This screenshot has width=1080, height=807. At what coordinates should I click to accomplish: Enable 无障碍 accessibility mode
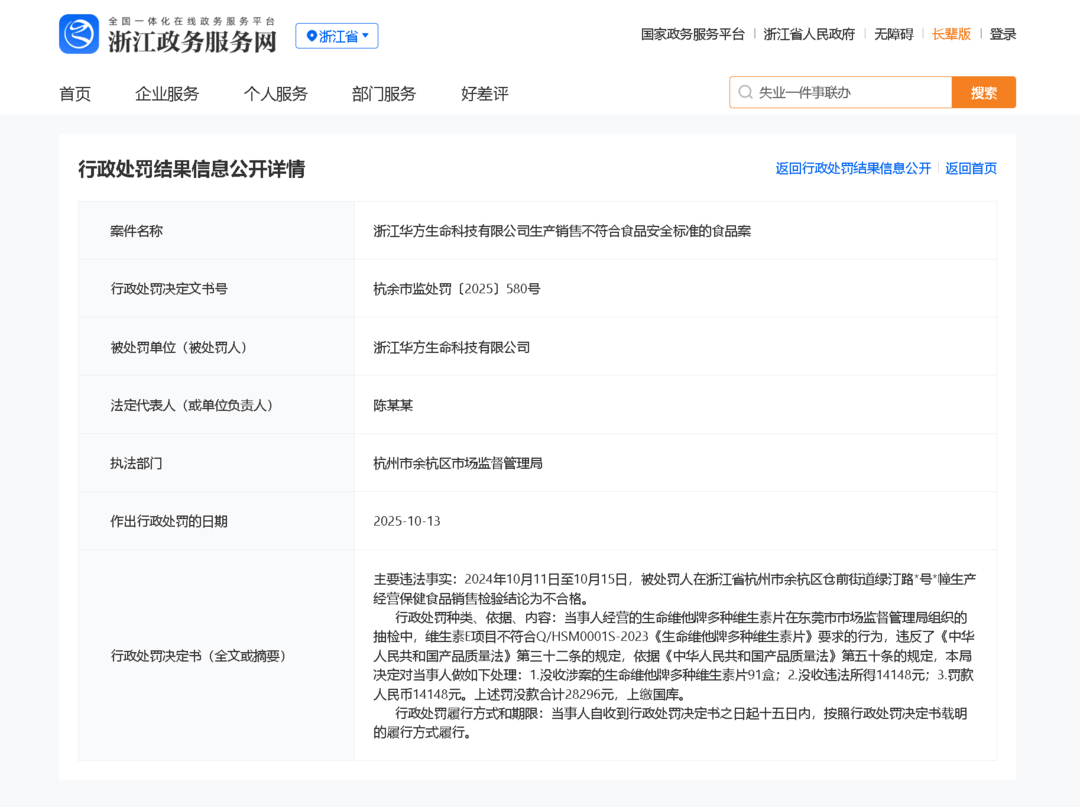[893, 34]
